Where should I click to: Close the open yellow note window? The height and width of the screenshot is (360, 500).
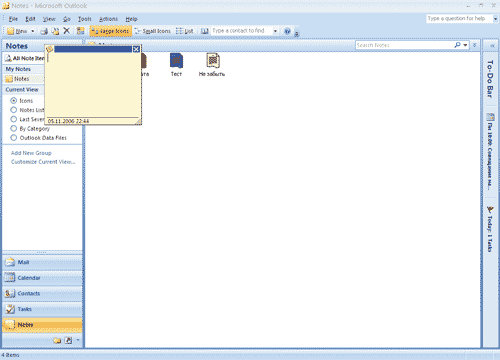tap(136, 49)
